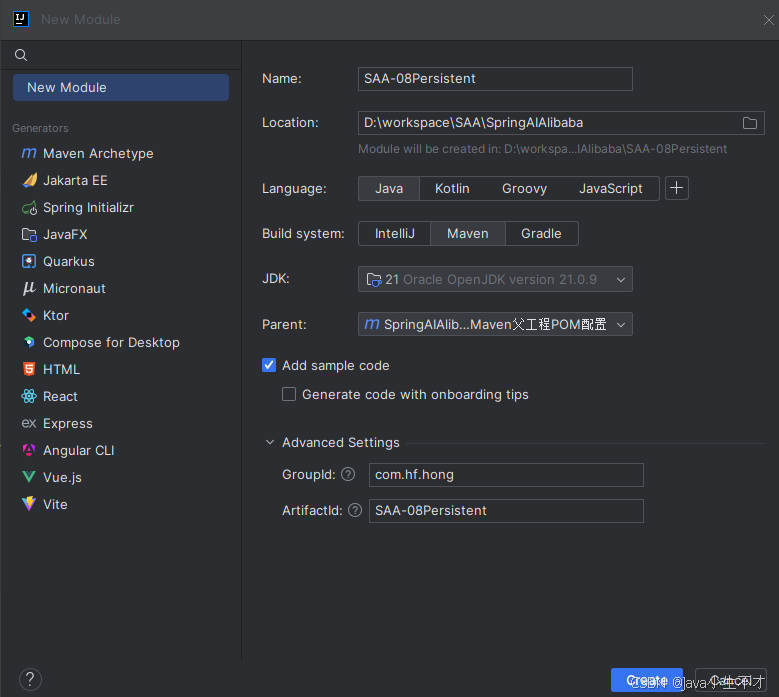Add more languages with plus button
The width and height of the screenshot is (779, 697).
[677, 188]
